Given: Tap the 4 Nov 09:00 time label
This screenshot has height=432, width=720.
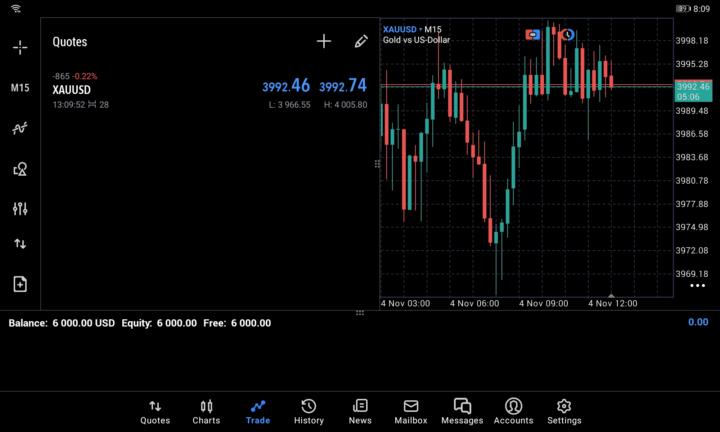Looking at the screenshot, I should coord(544,303).
